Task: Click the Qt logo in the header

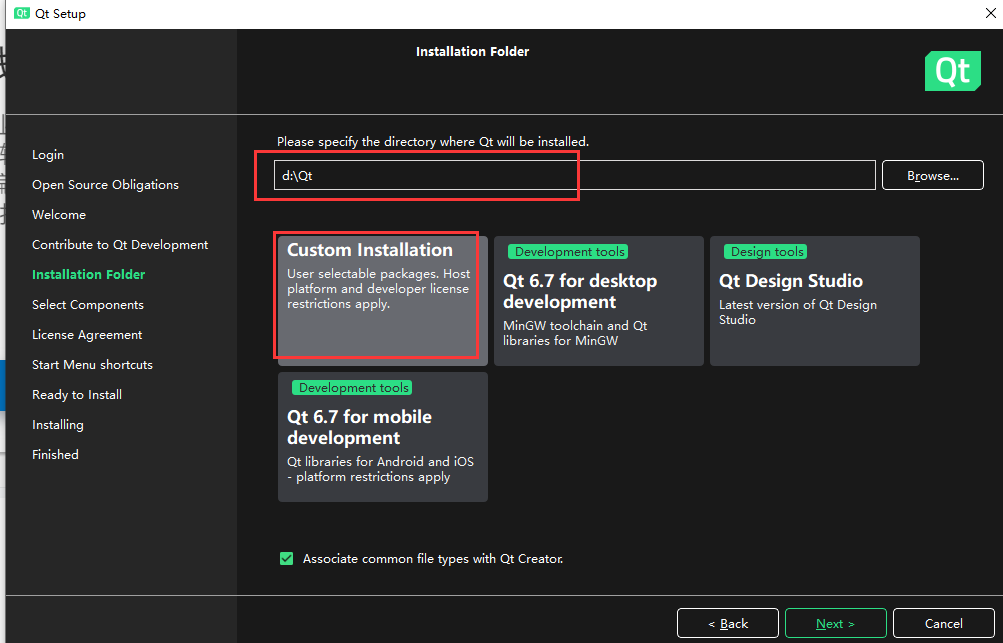Action: pos(952,70)
